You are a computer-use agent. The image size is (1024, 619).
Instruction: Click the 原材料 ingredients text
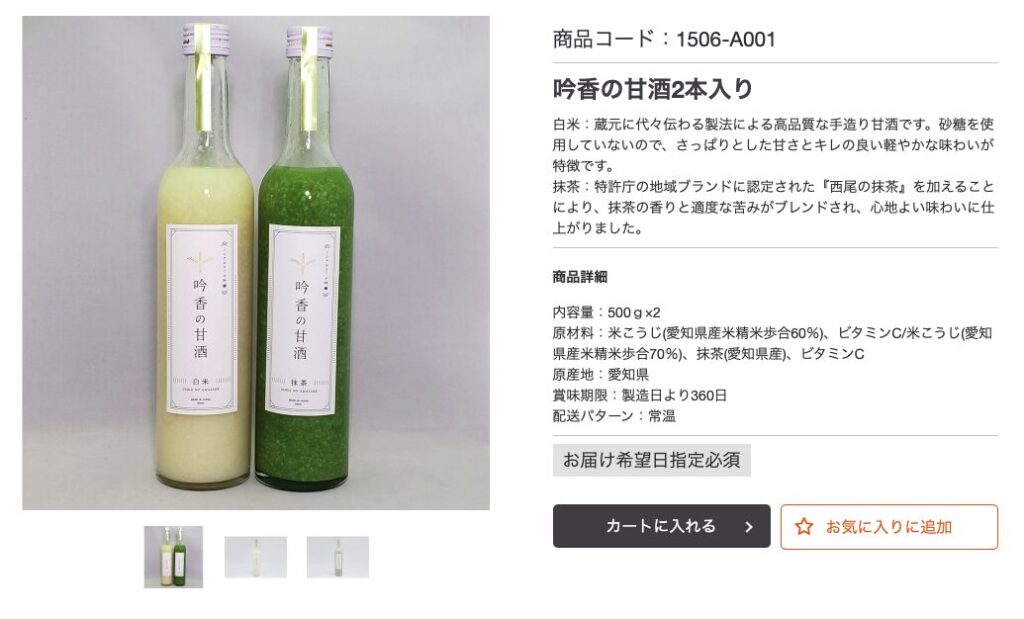pos(773,343)
